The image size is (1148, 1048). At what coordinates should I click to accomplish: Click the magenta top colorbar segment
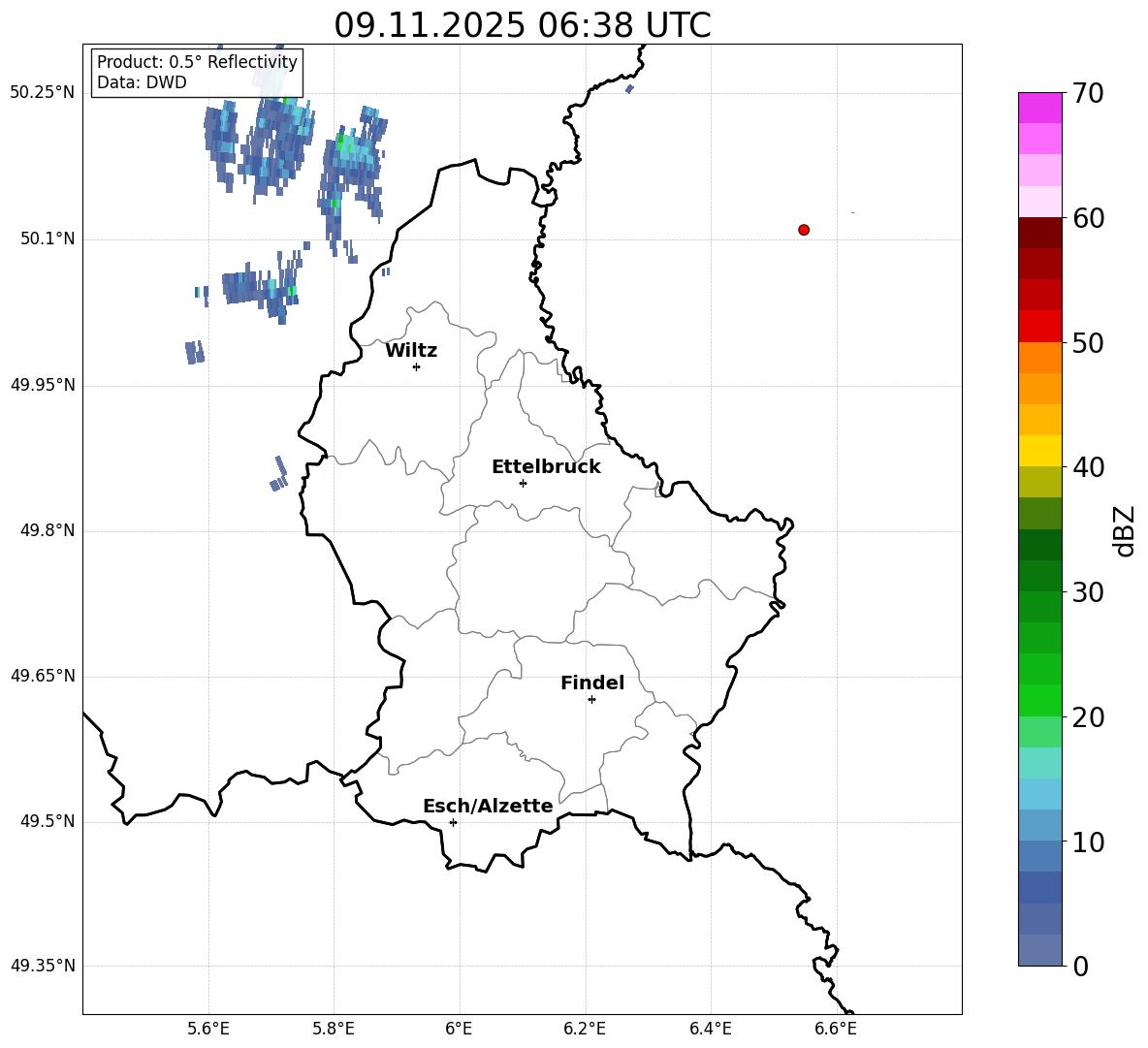(1039, 108)
